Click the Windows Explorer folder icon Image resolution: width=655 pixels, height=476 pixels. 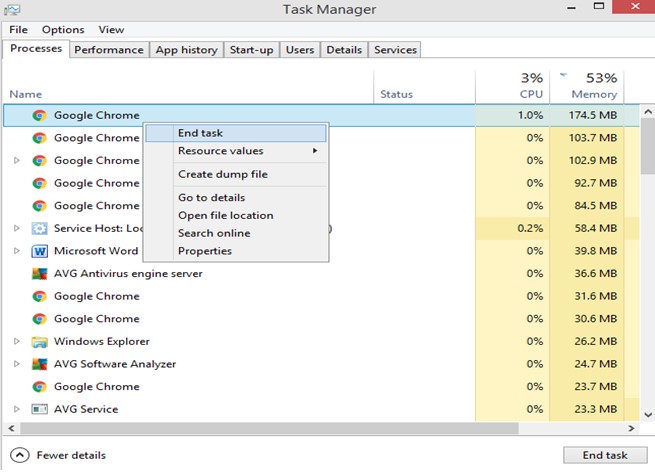[x=39, y=342]
